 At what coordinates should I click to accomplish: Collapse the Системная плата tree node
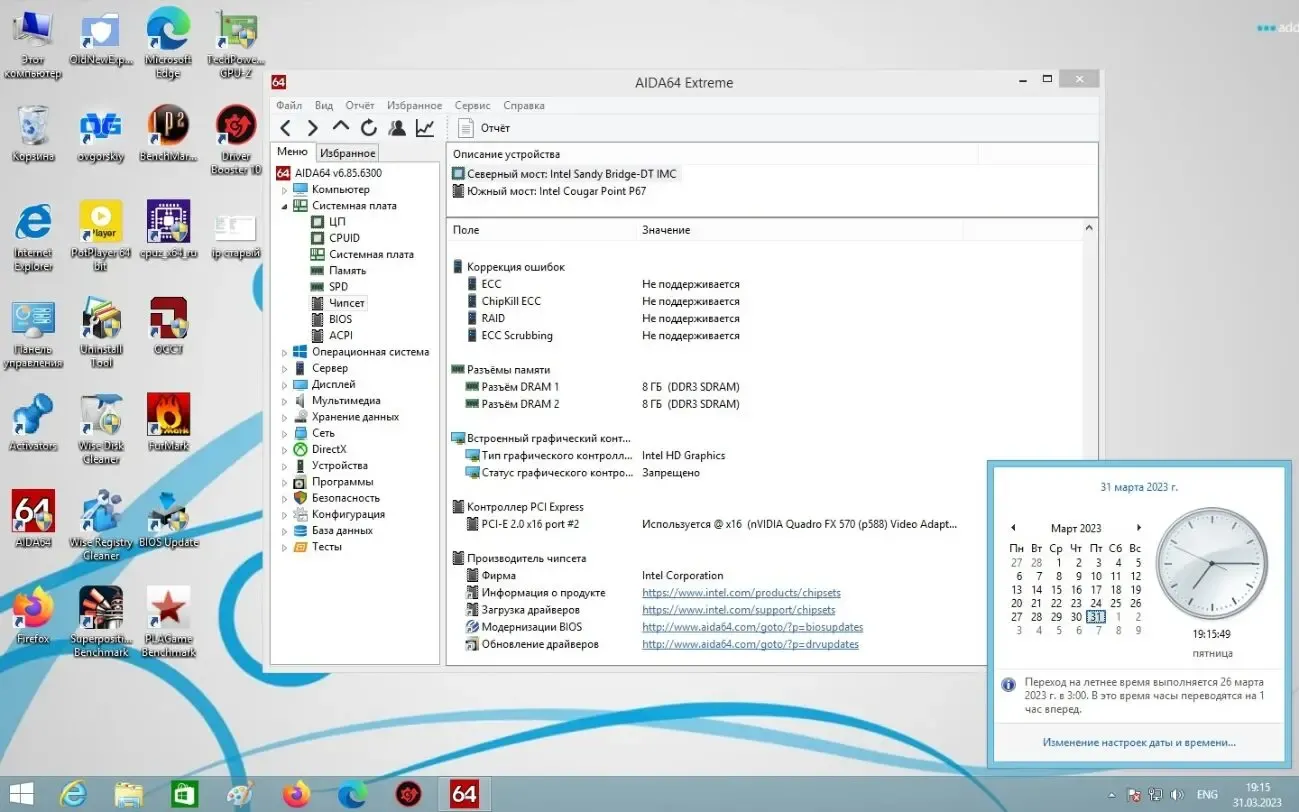coord(284,206)
